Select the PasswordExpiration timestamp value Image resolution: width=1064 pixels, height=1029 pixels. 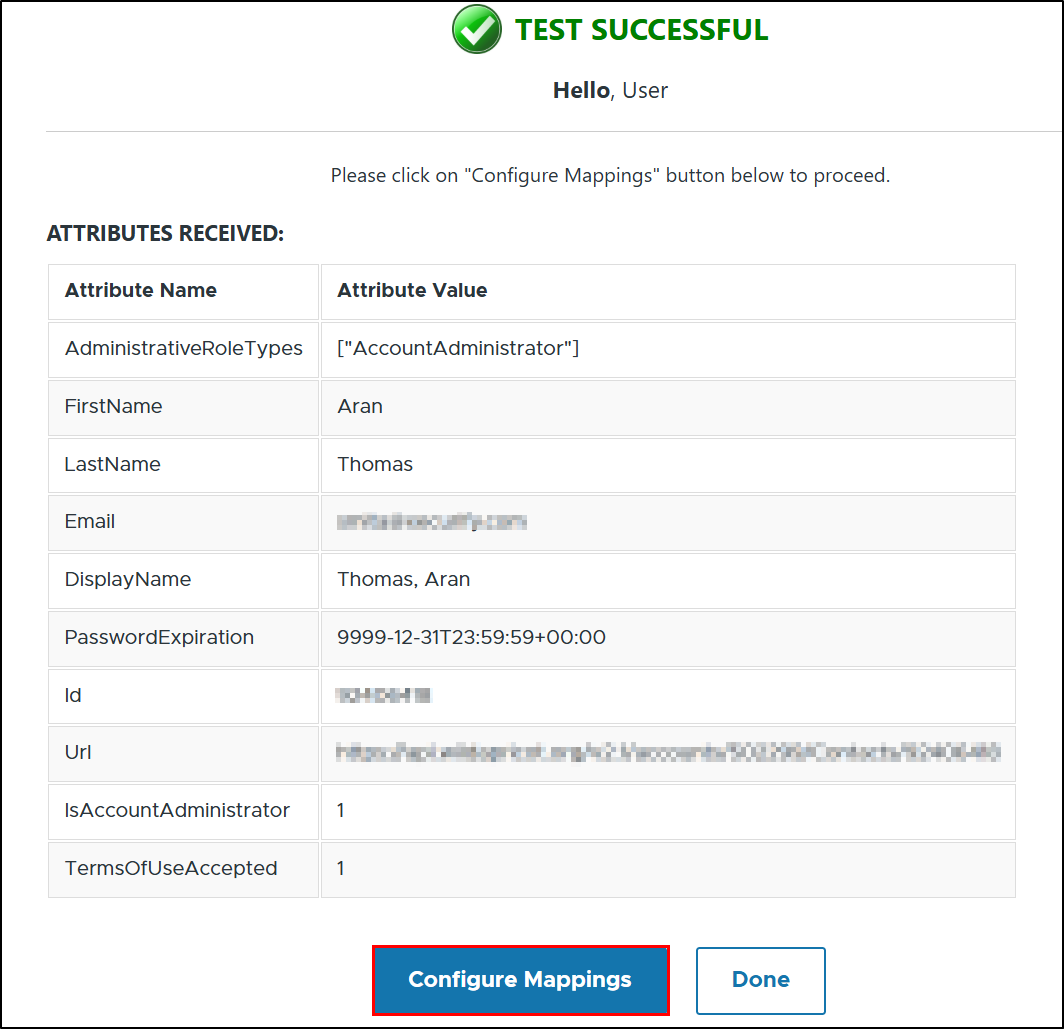(x=470, y=638)
